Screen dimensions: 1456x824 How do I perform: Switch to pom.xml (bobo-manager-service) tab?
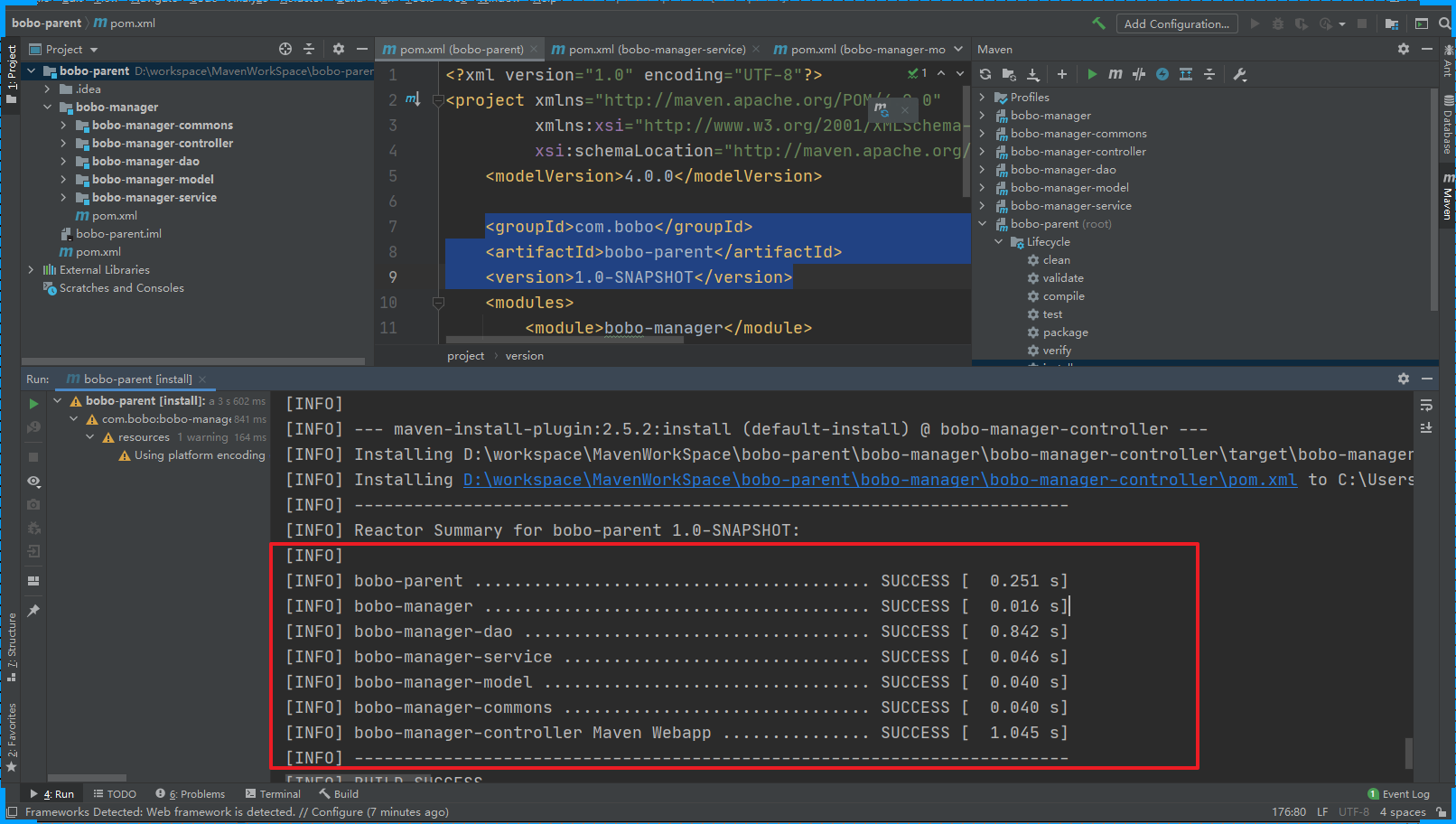click(x=656, y=50)
